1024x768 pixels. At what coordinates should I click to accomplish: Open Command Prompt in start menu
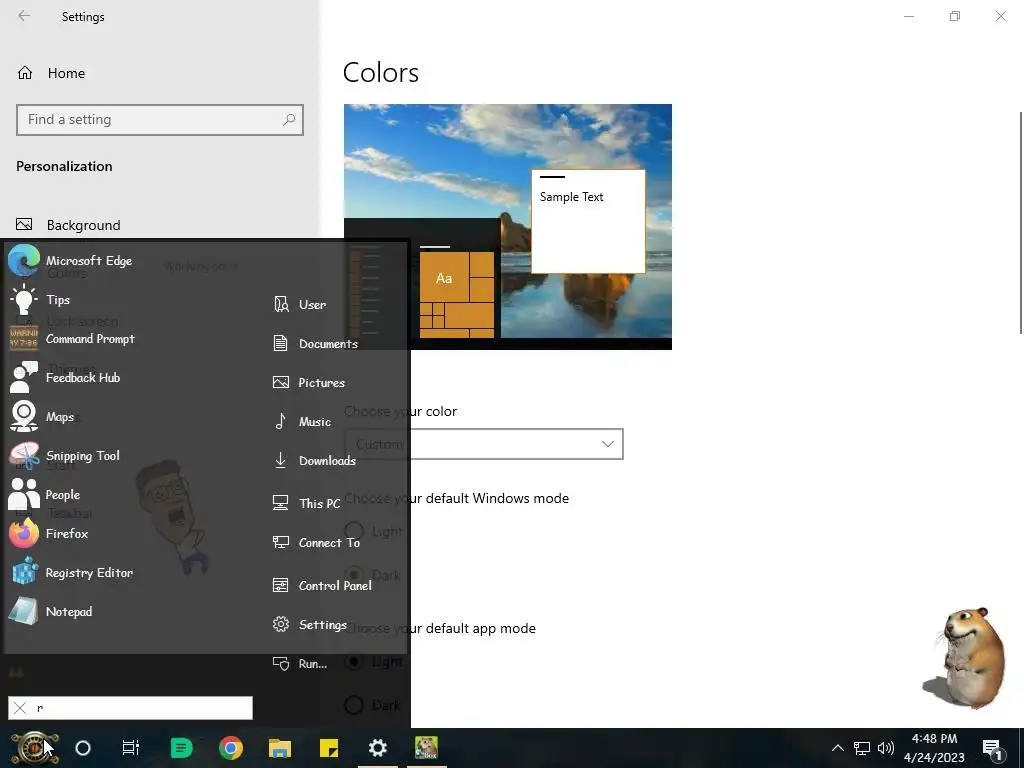(72, 339)
